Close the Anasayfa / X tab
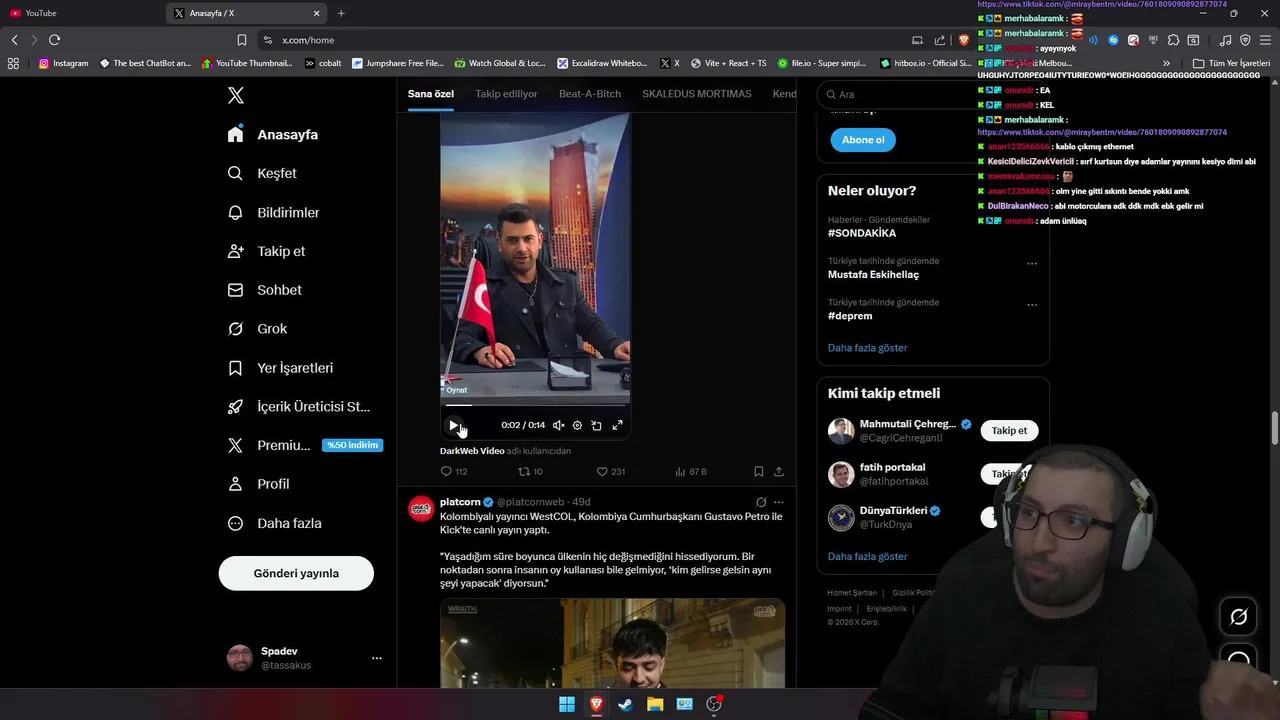Screen dimensions: 1280x720 point(317,13)
